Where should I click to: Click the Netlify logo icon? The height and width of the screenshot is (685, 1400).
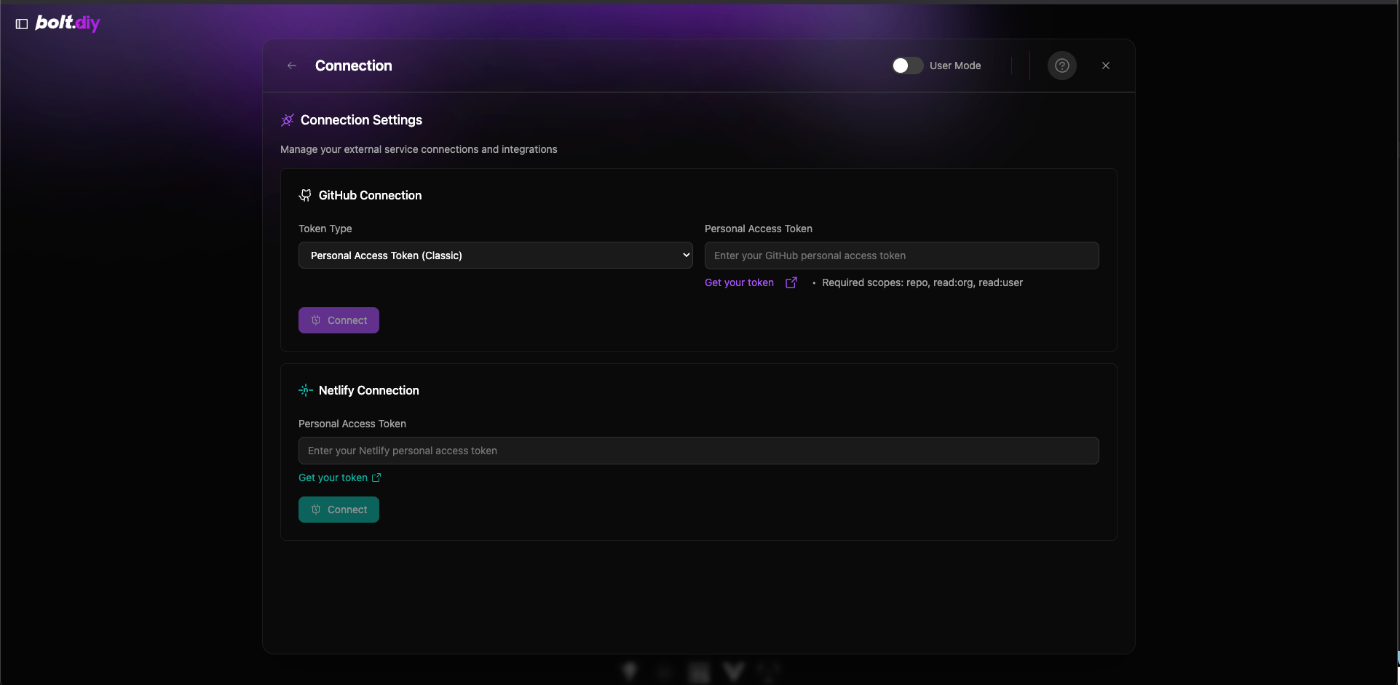[306, 390]
